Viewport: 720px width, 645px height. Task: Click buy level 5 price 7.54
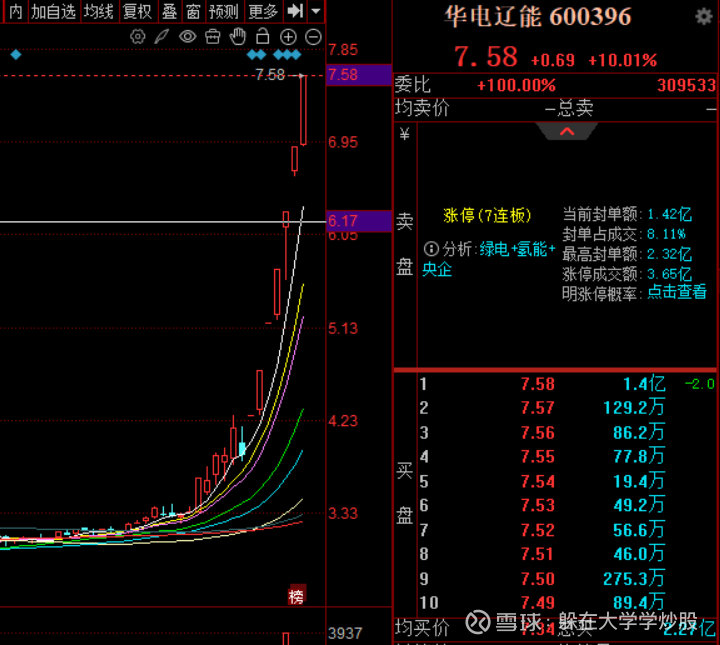[x=538, y=481]
